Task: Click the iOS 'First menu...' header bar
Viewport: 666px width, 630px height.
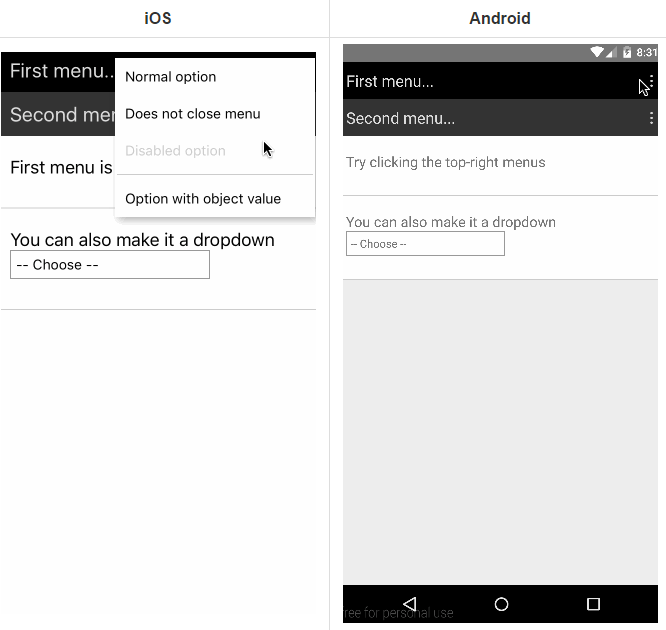Action: tap(58, 71)
